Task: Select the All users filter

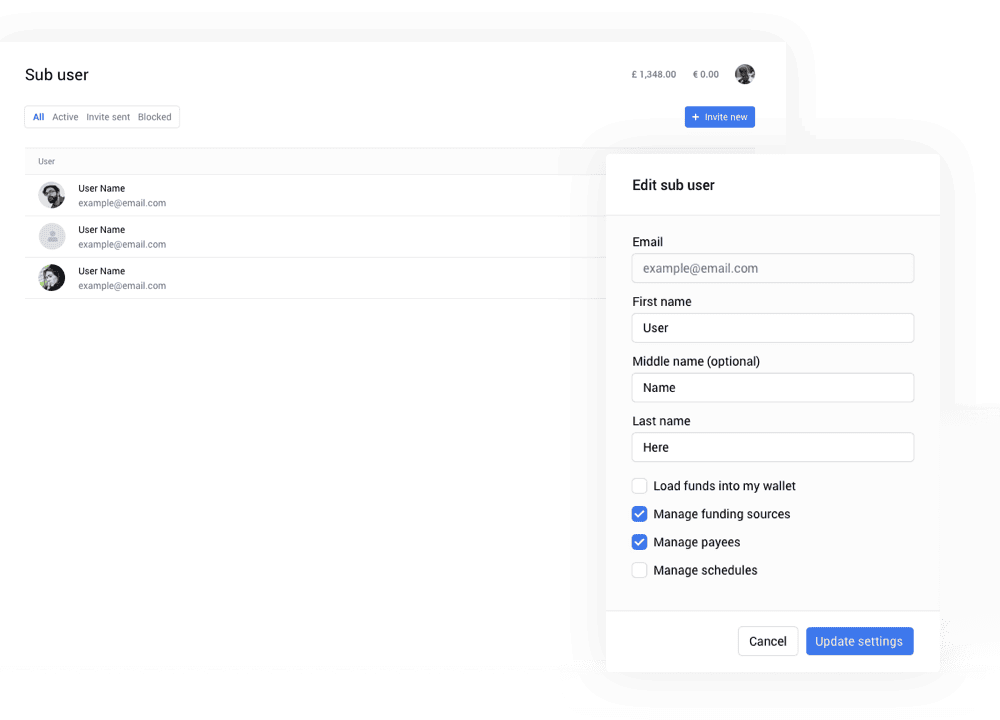Action: tap(38, 117)
